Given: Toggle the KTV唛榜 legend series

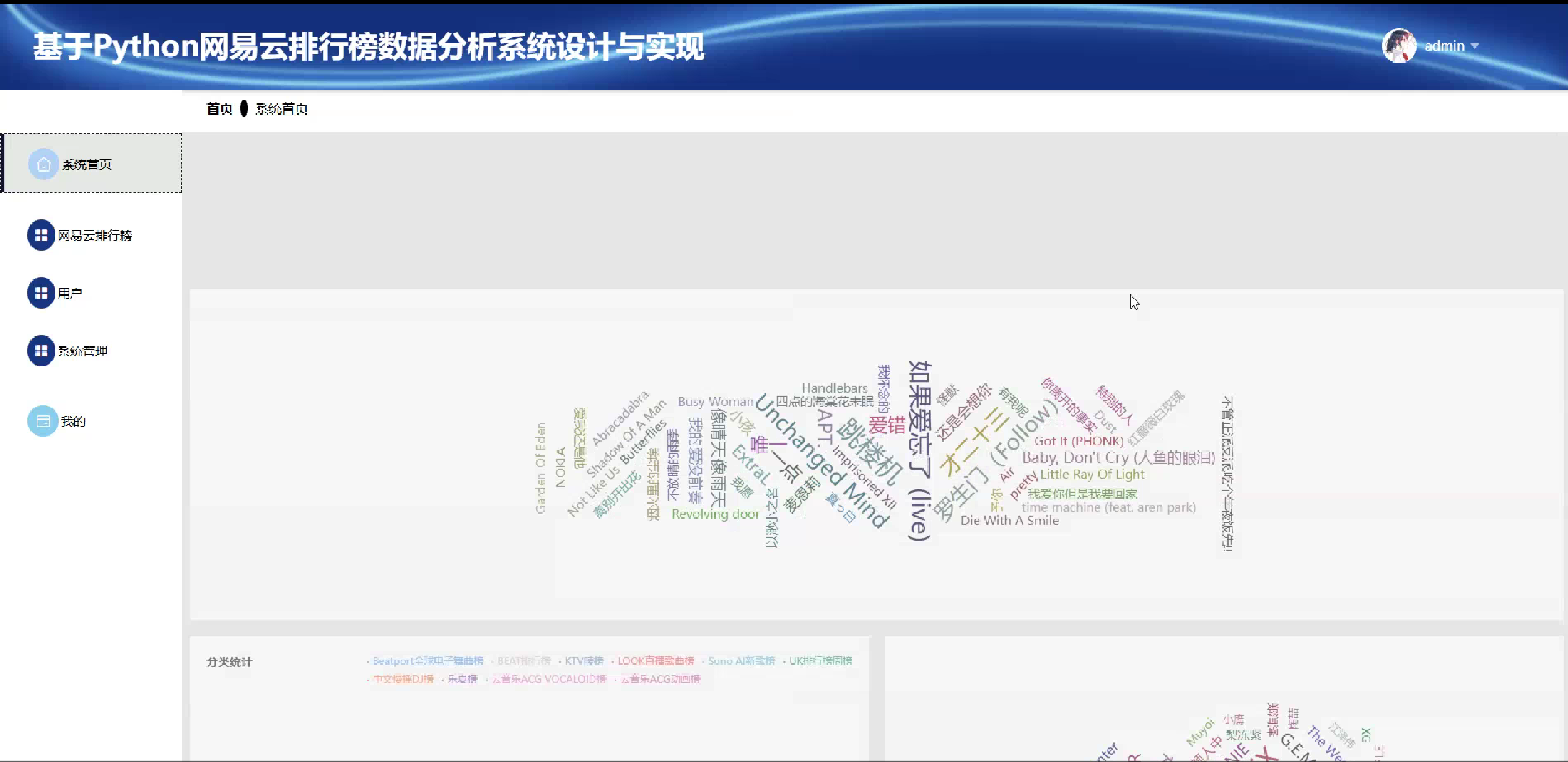Looking at the screenshot, I should [x=583, y=661].
